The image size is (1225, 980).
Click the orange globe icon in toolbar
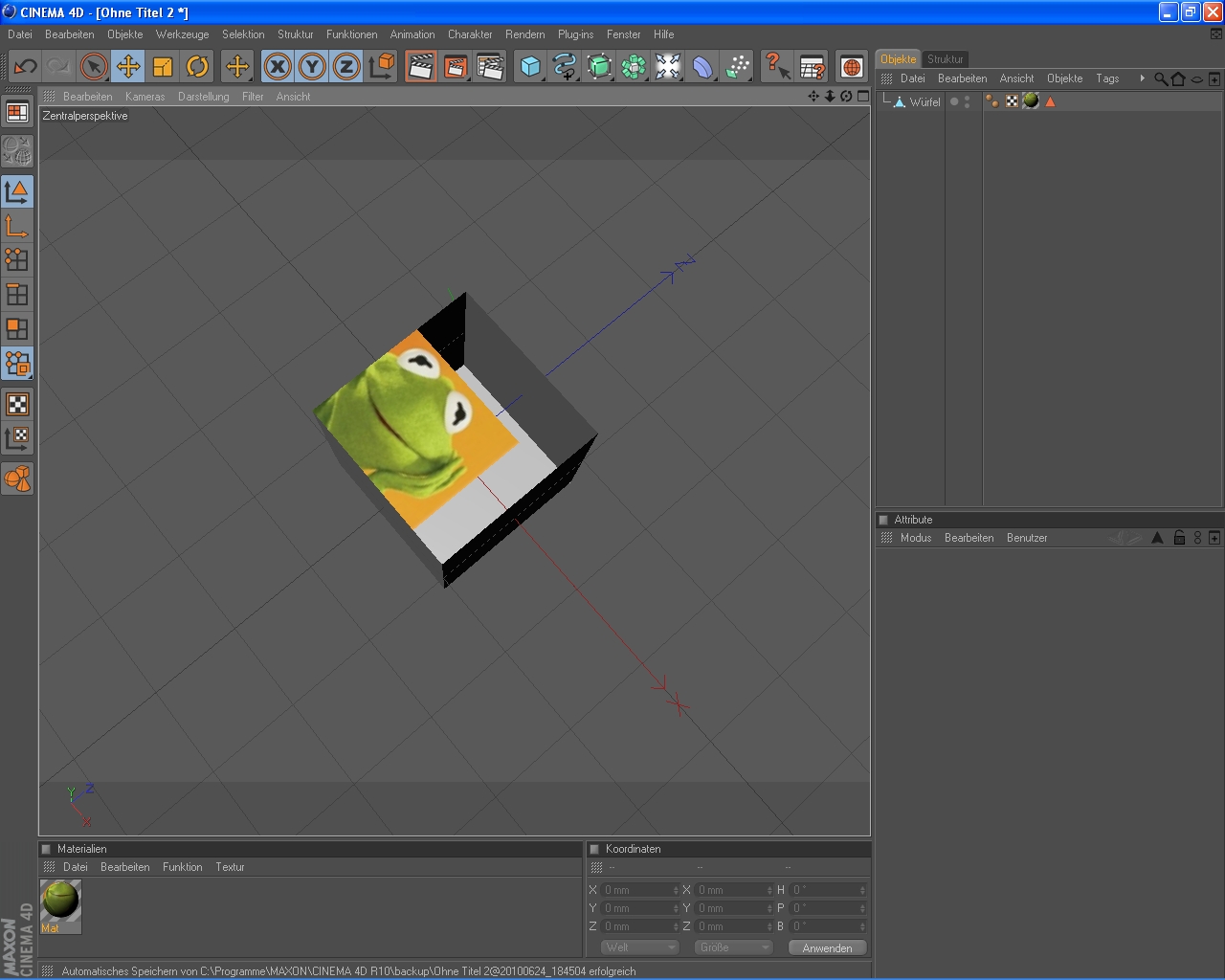point(852,66)
